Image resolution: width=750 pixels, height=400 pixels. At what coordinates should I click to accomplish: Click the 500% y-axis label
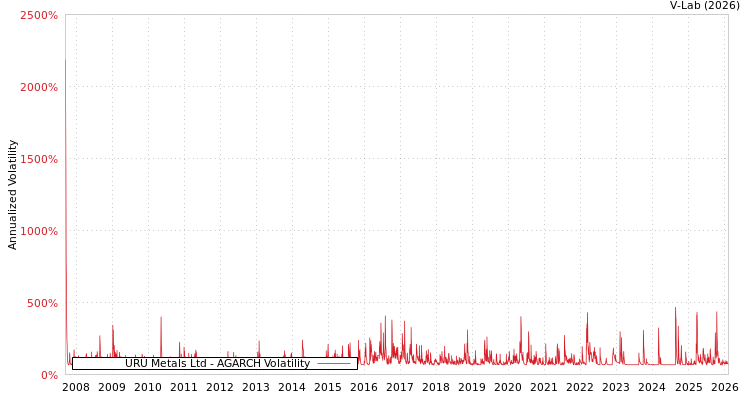pos(42,303)
